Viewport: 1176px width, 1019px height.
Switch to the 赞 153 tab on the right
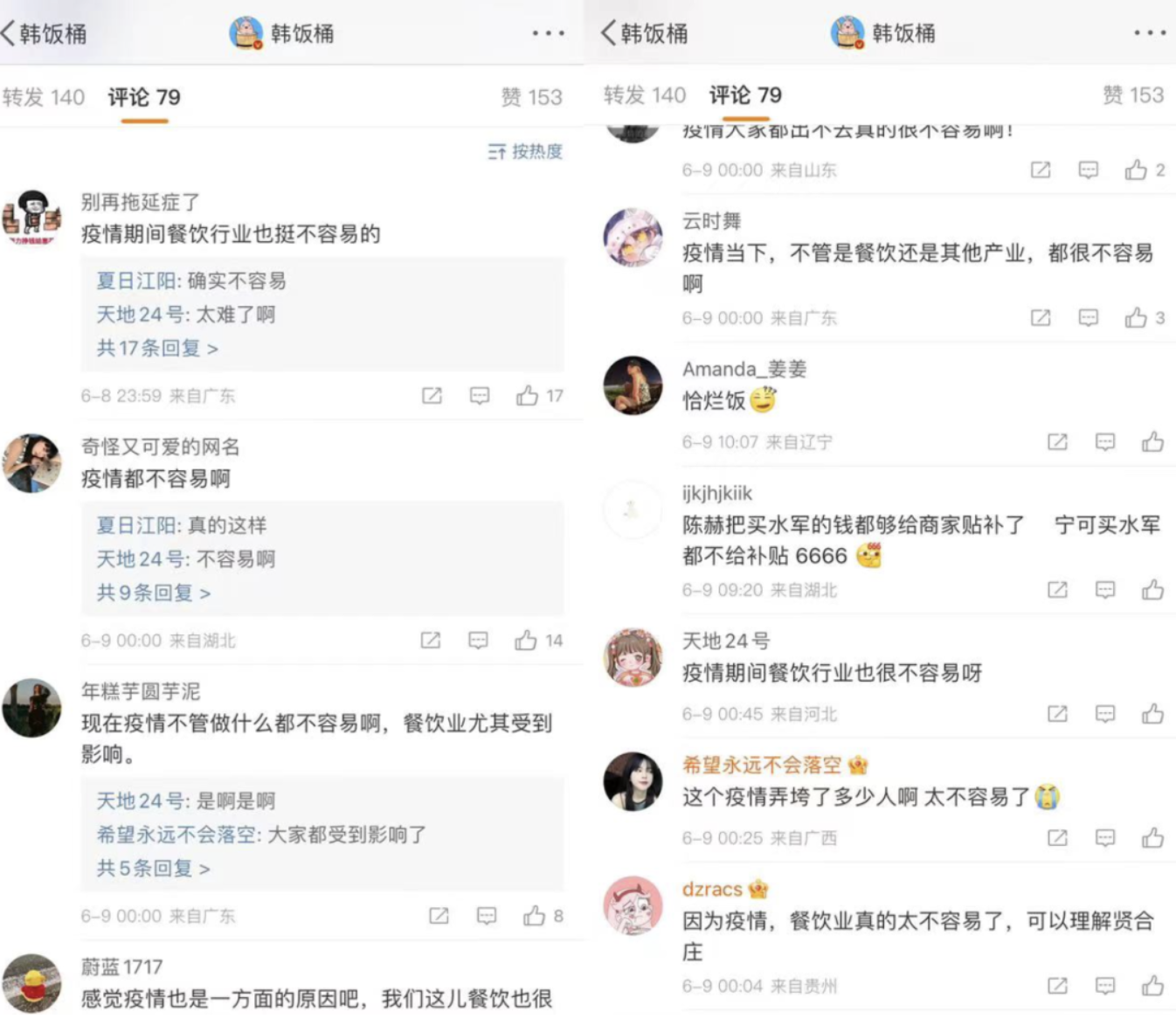pos(1133,94)
